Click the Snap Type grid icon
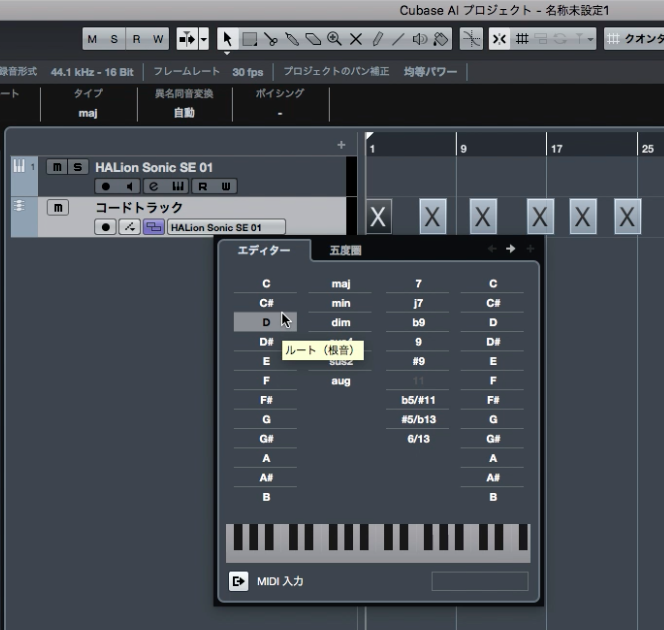 coord(522,39)
